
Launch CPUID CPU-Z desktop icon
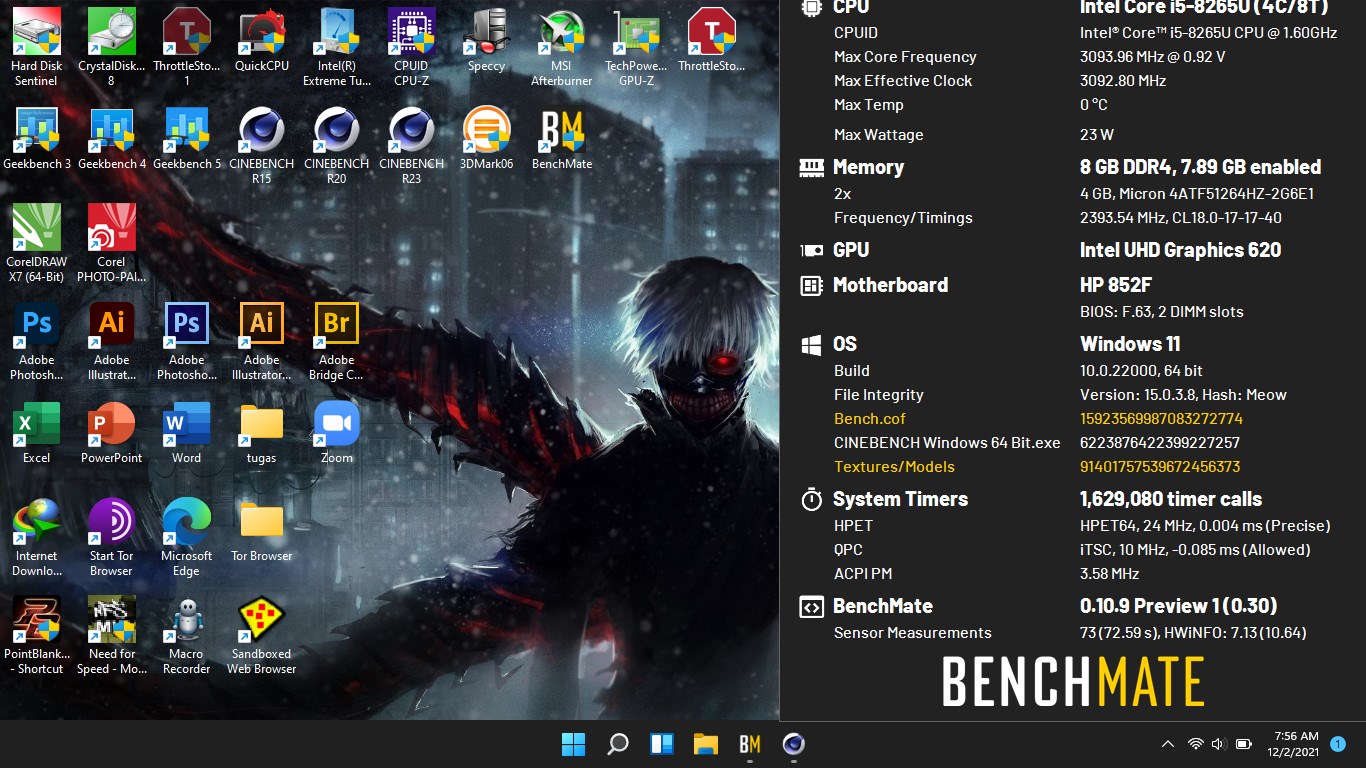412,46
